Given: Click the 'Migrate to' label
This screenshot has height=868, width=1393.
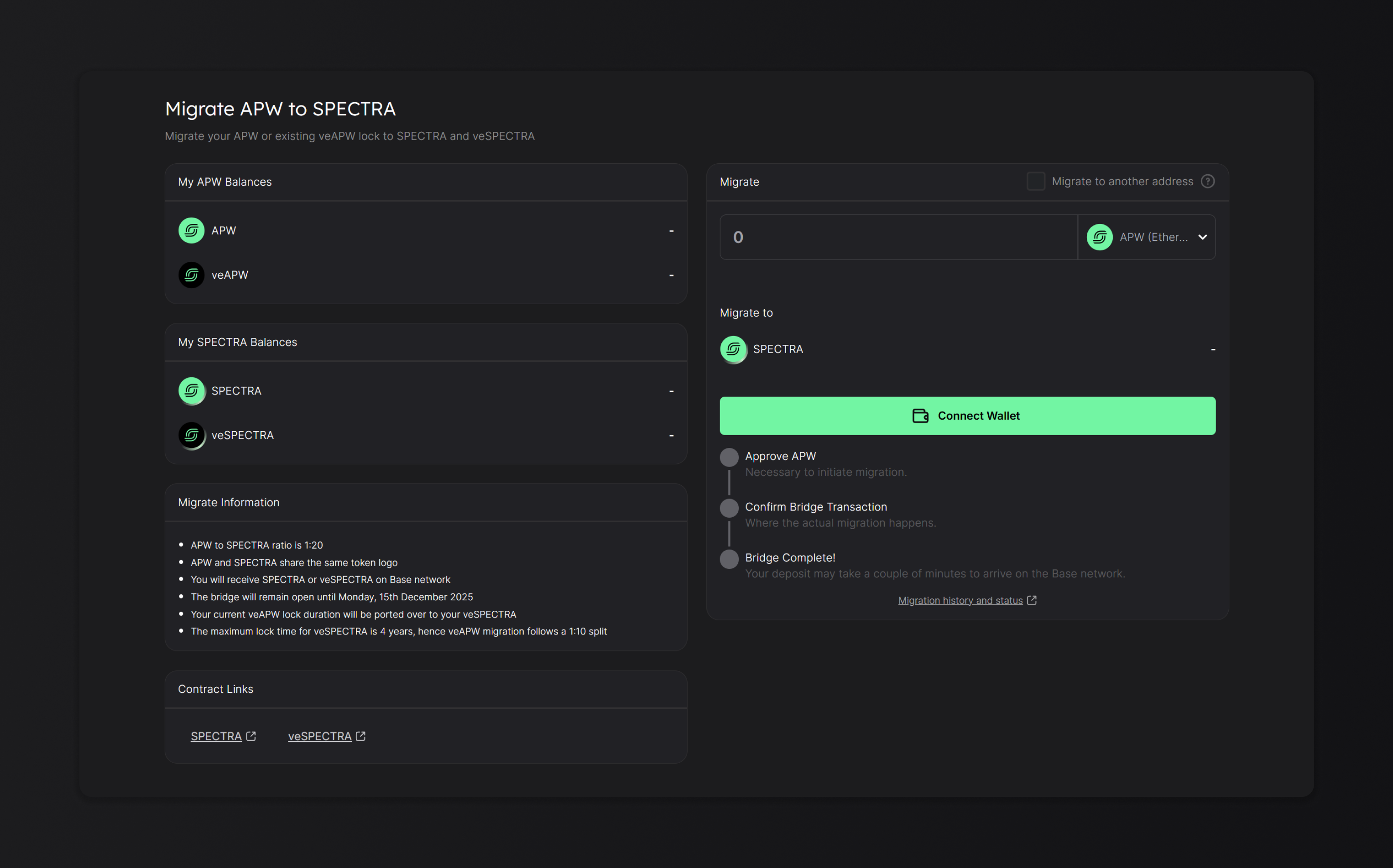Looking at the screenshot, I should [x=746, y=313].
